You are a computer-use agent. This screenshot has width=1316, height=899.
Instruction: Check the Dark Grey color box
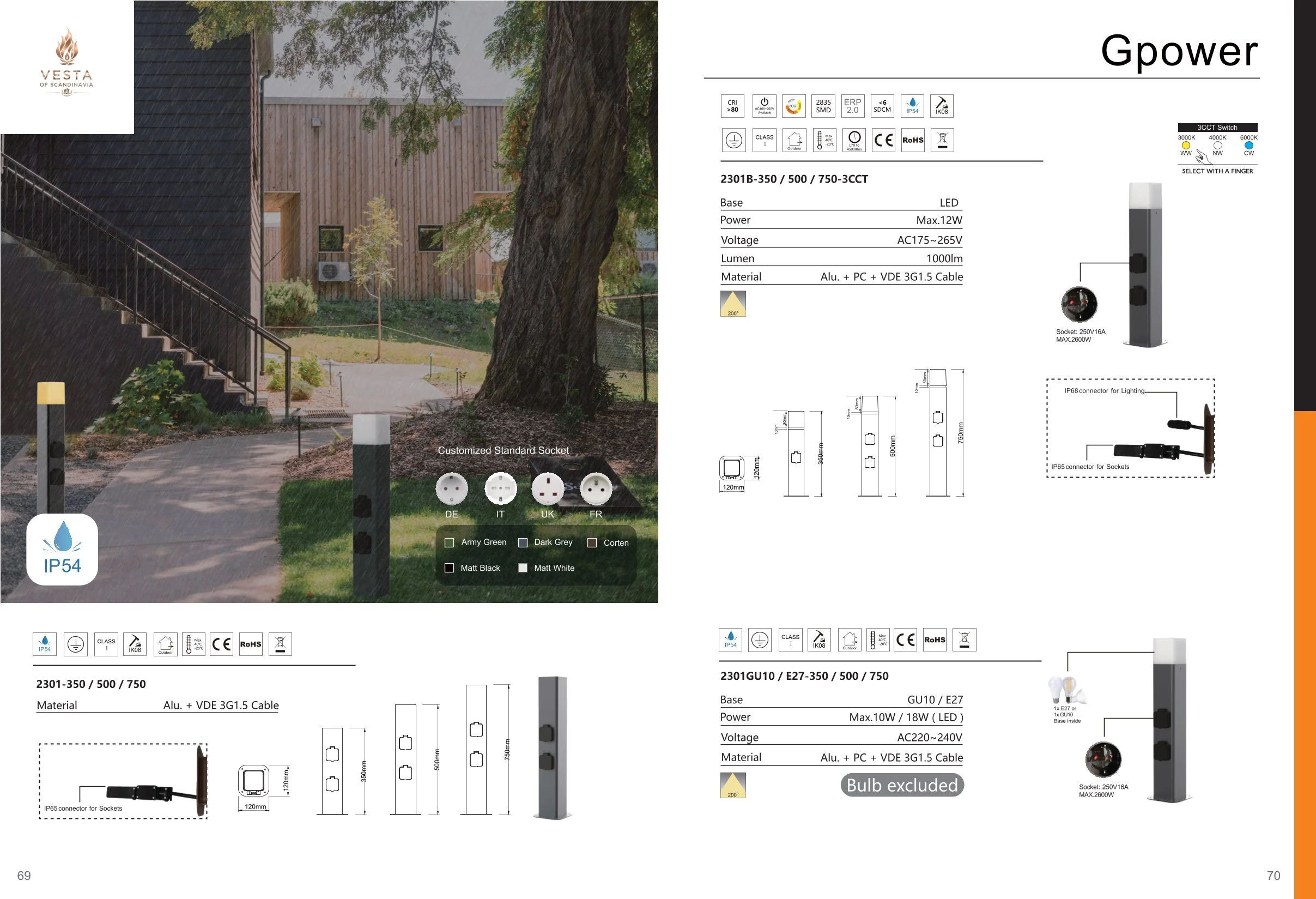click(523, 542)
